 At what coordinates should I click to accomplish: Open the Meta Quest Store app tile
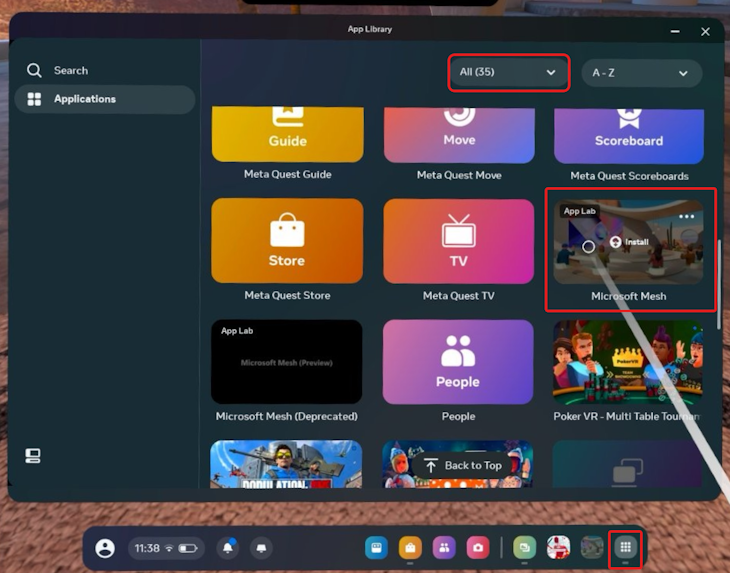(287, 241)
